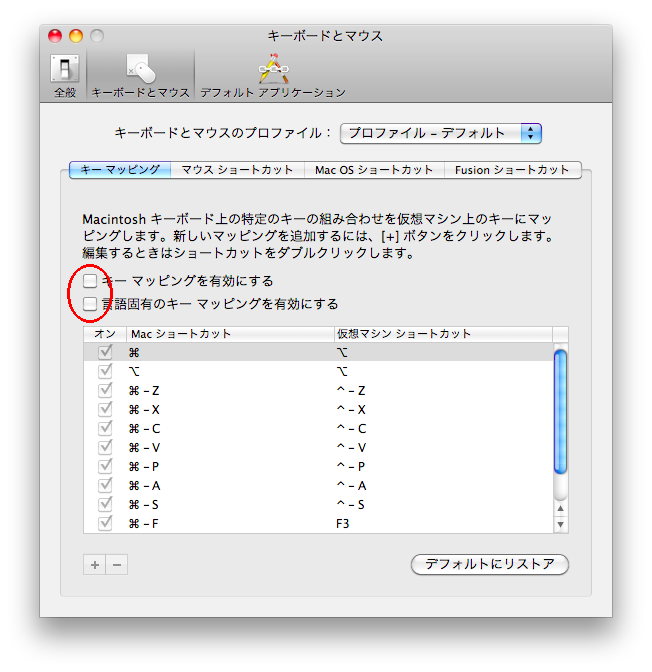Toggle the checkbox for the ⌘ to ⌥ mapping row
Image resolution: width=652 pixels, height=672 pixels.
click(x=105, y=352)
